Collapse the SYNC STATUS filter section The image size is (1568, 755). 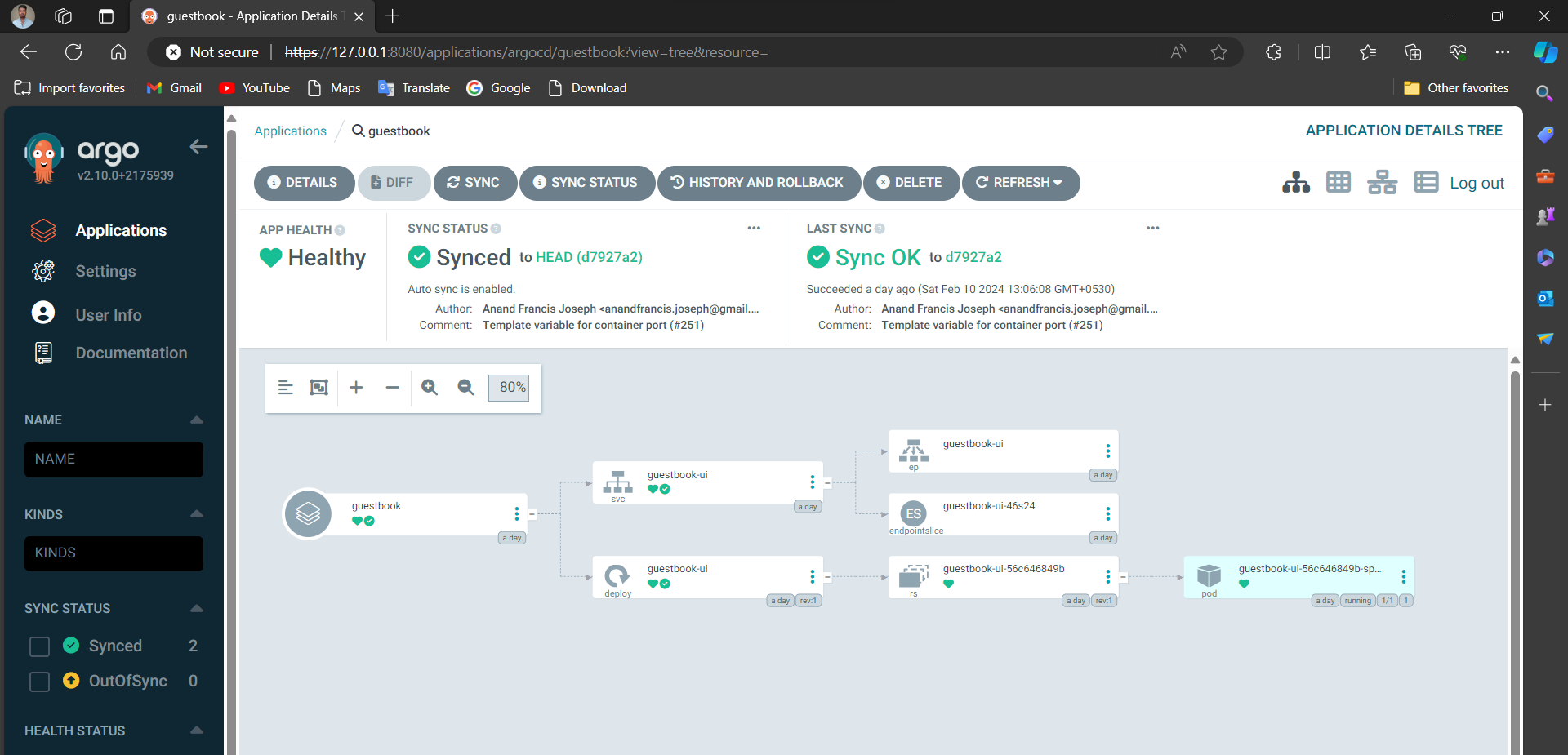click(x=196, y=608)
